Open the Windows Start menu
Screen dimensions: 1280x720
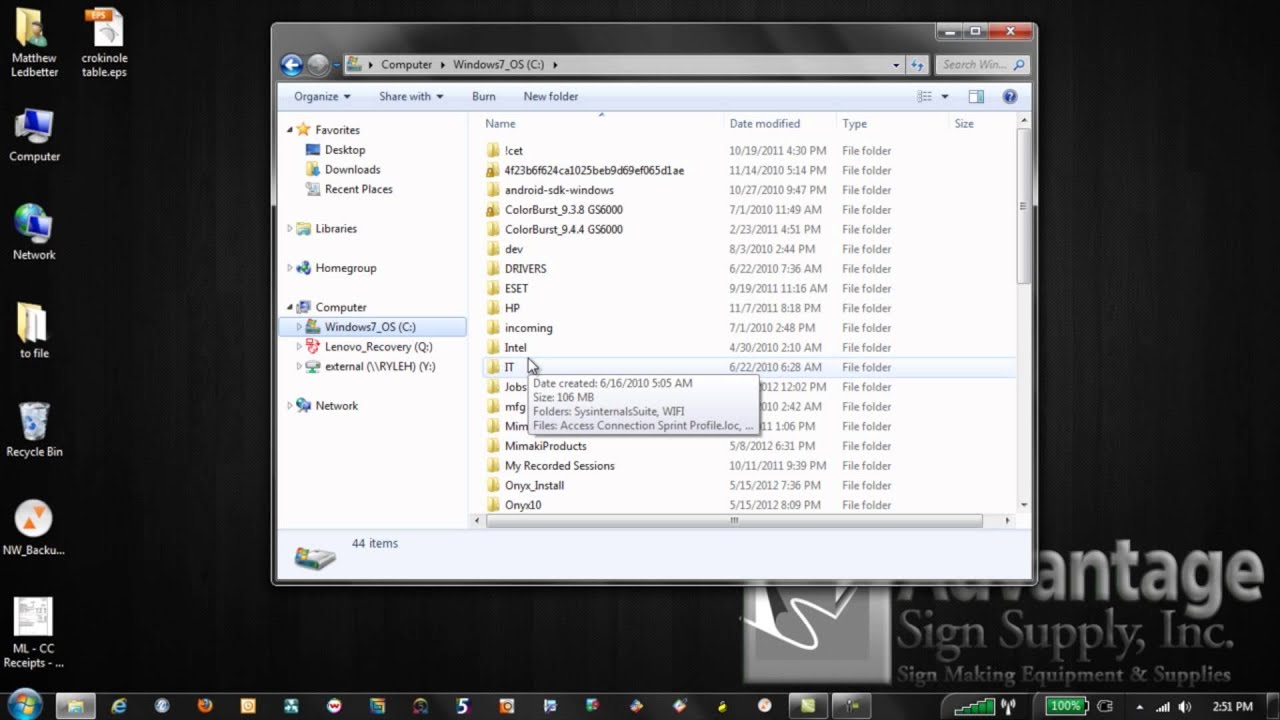coord(24,705)
